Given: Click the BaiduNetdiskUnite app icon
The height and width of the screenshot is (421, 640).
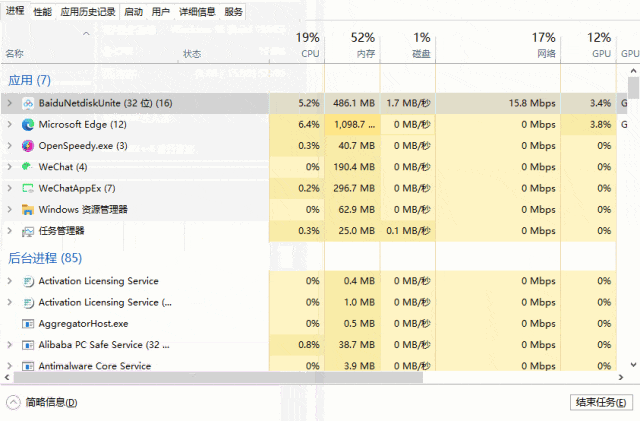Looking at the screenshot, I should pyautogui.click(x=28, y=104).
